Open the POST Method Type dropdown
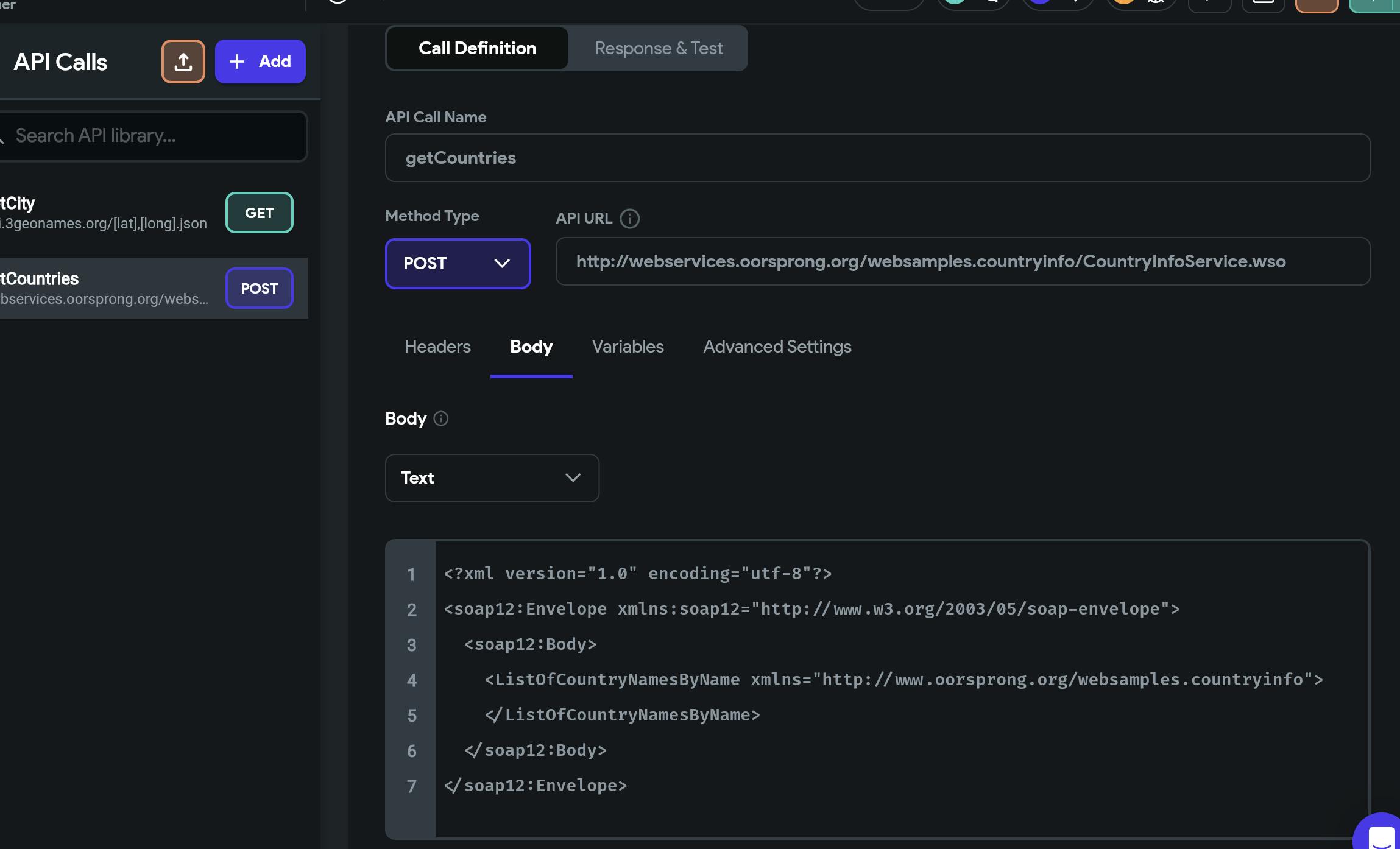The height and width of the screenshot is (849, 1400). (458, 263)
